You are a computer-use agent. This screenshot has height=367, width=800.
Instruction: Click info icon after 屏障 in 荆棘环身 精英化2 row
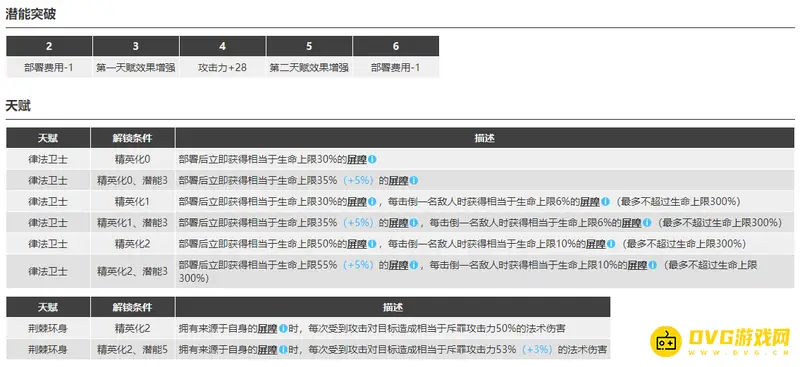[x=283, y=329]
